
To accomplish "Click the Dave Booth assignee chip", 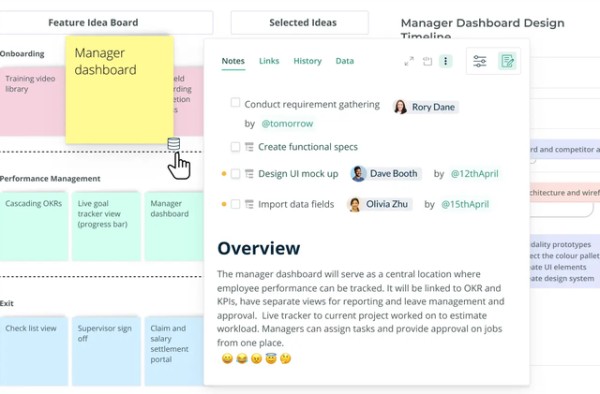I will (386, 174).
